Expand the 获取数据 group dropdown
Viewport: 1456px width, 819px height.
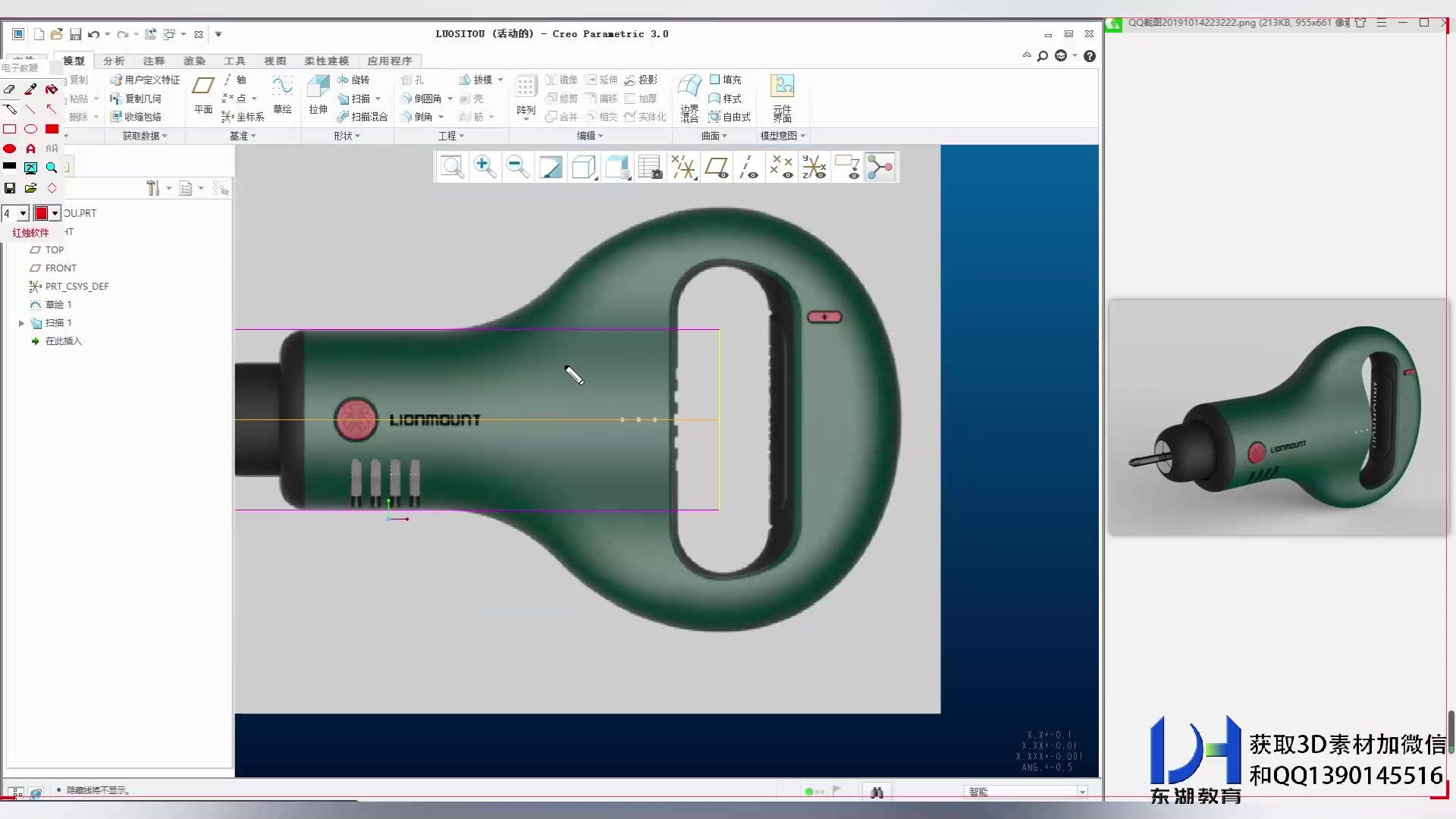click(x=145, y=136)
